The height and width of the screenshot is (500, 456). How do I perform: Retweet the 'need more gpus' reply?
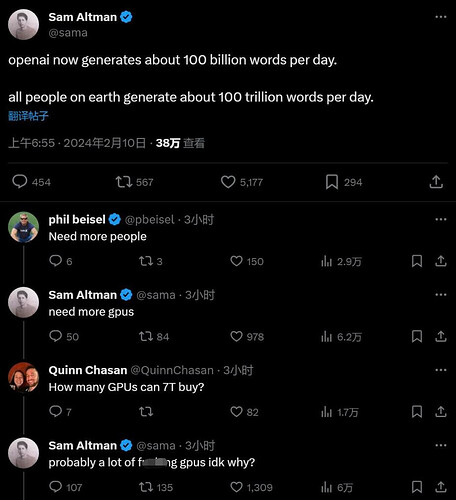[x=146, y=336]
